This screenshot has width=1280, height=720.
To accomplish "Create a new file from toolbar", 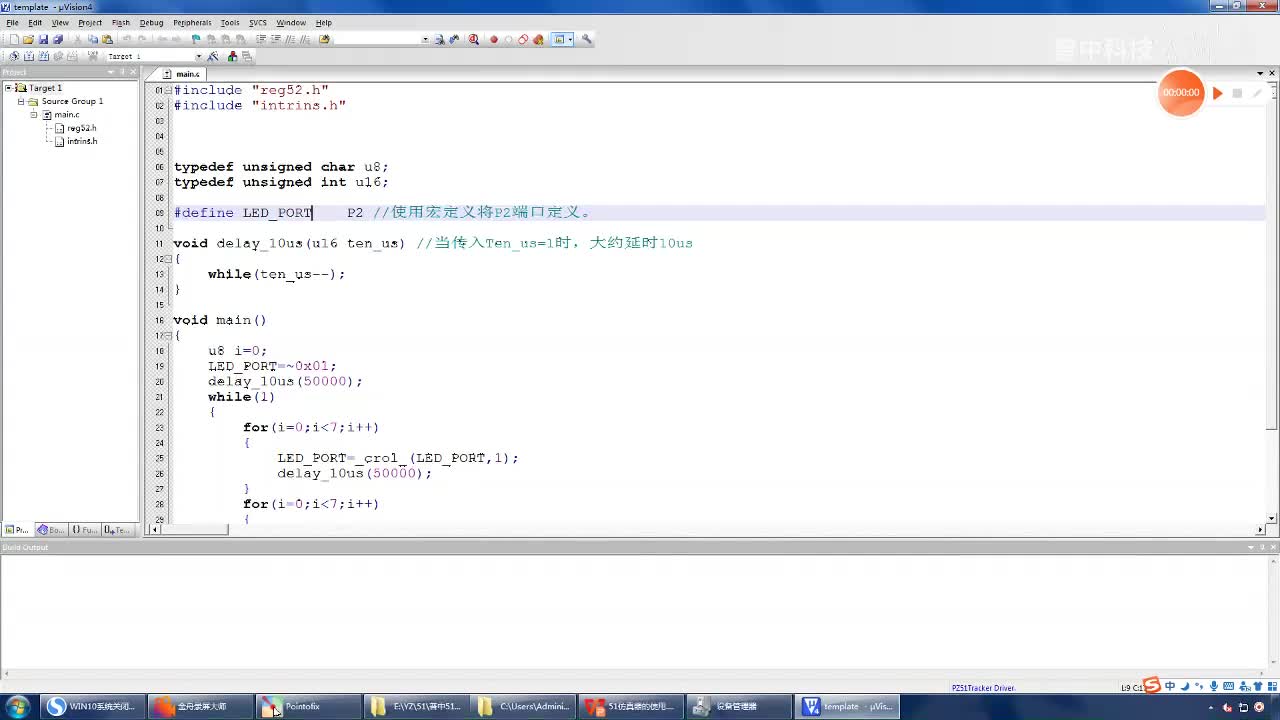I will (14, 40).
